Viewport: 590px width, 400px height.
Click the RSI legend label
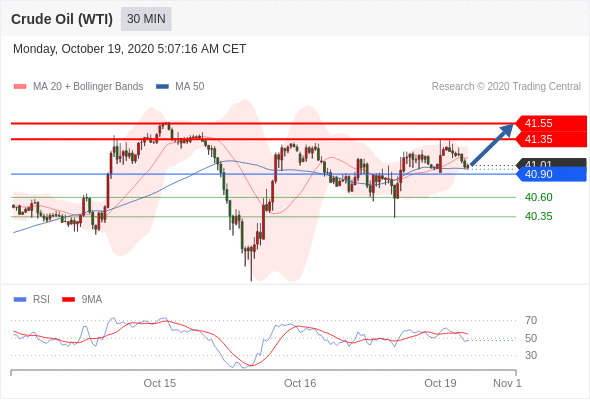point(41,300)
